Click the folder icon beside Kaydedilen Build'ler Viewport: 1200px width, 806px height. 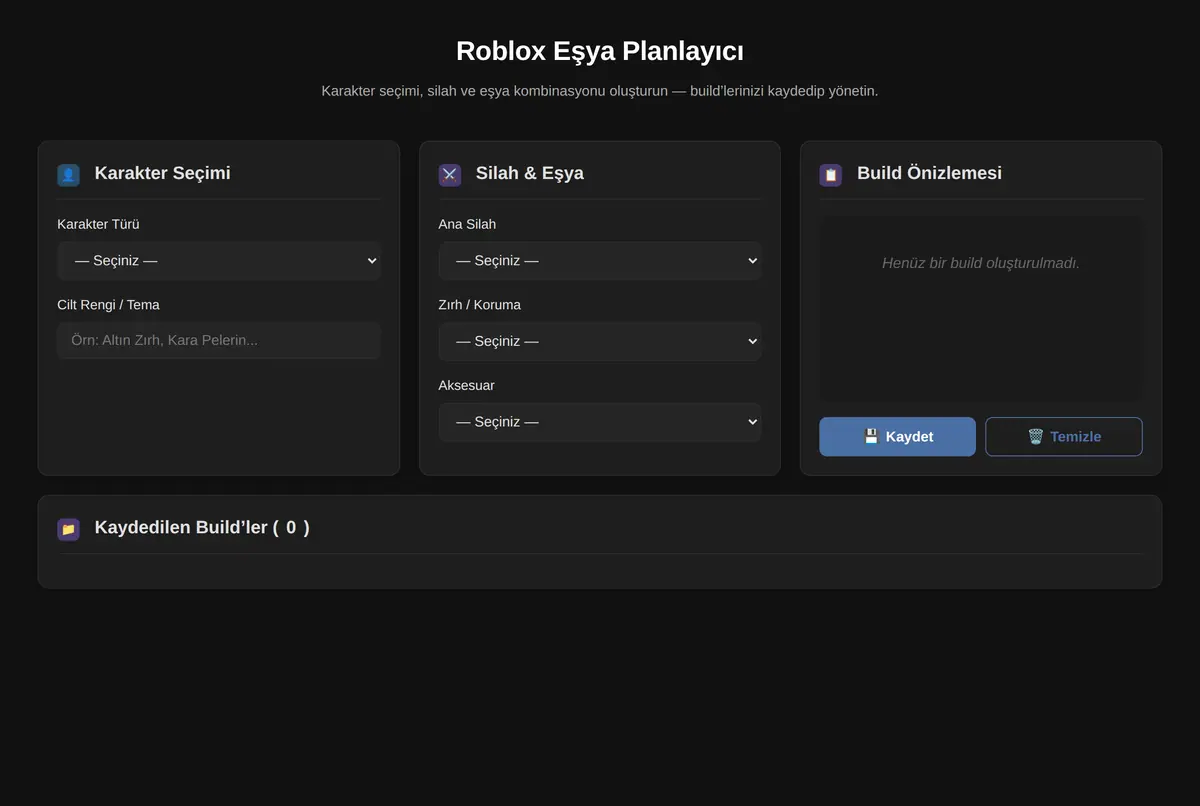(68, 529)
